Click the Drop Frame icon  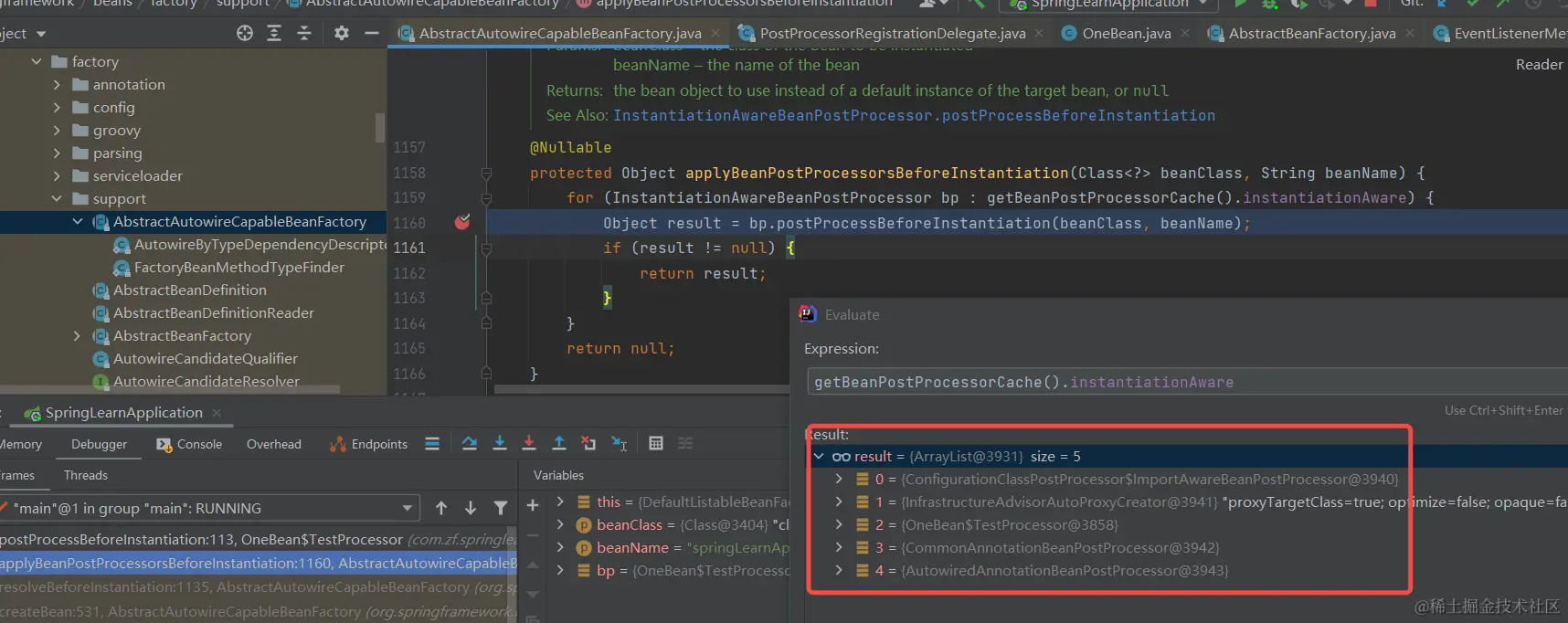tap(588, 444)
